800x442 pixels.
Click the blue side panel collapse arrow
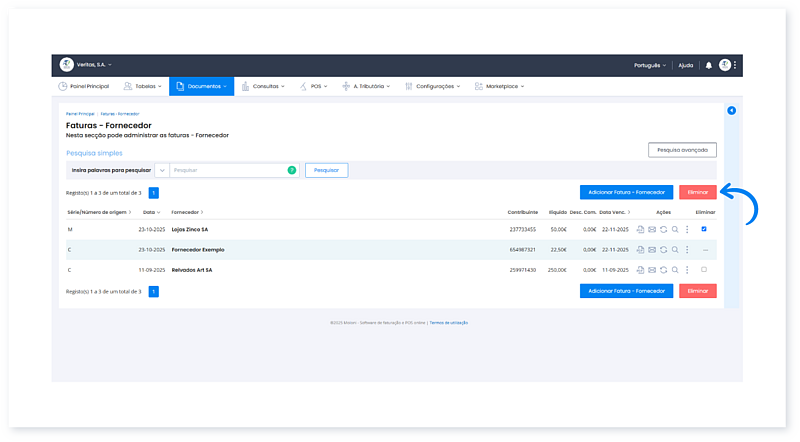[x=731, y=110]
